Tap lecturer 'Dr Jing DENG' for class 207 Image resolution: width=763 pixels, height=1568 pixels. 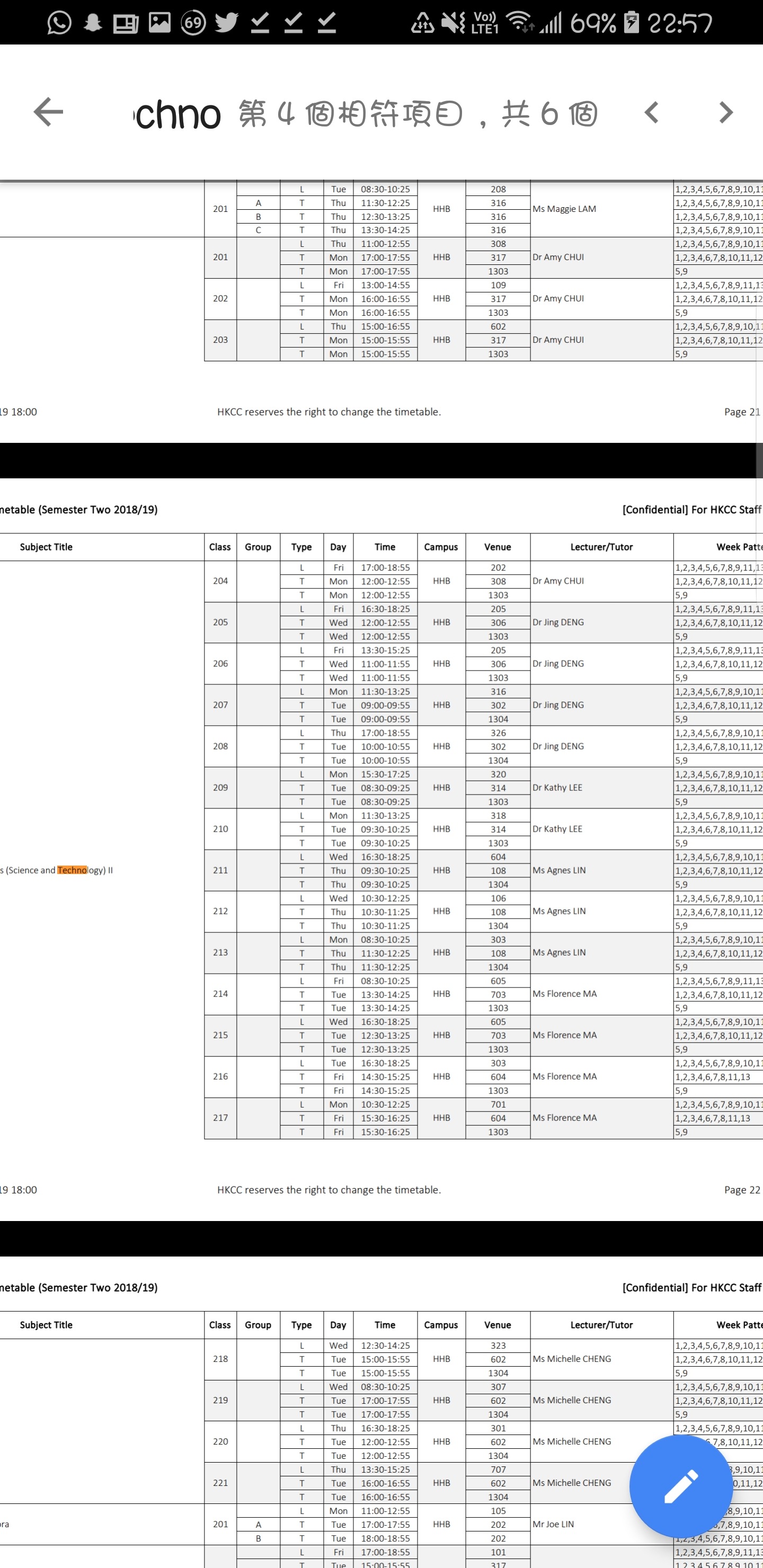(558, 705)
